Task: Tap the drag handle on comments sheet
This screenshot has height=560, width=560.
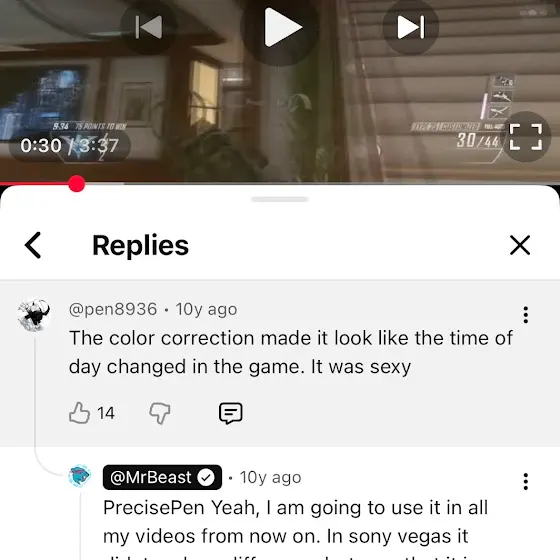Action: tap(280, 199)
